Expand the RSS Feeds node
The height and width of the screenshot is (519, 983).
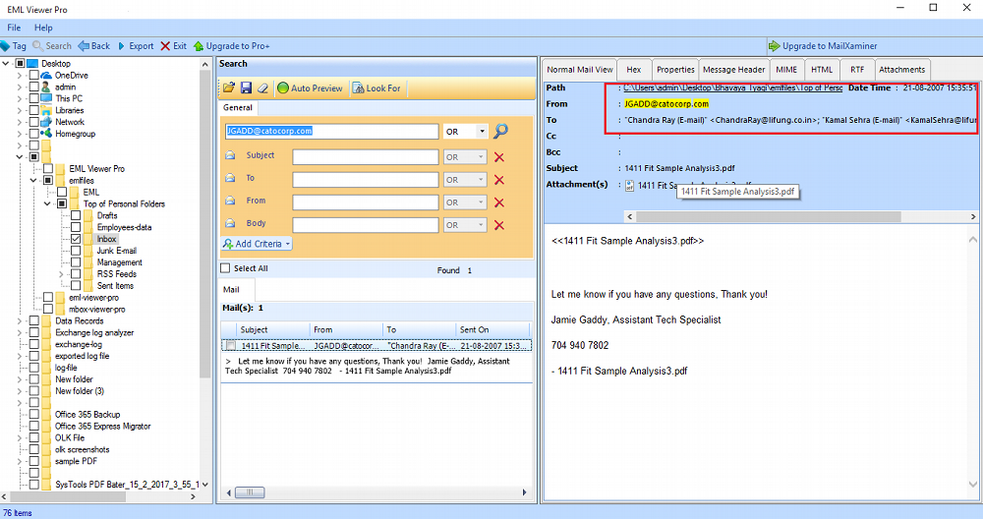[61, 274]
